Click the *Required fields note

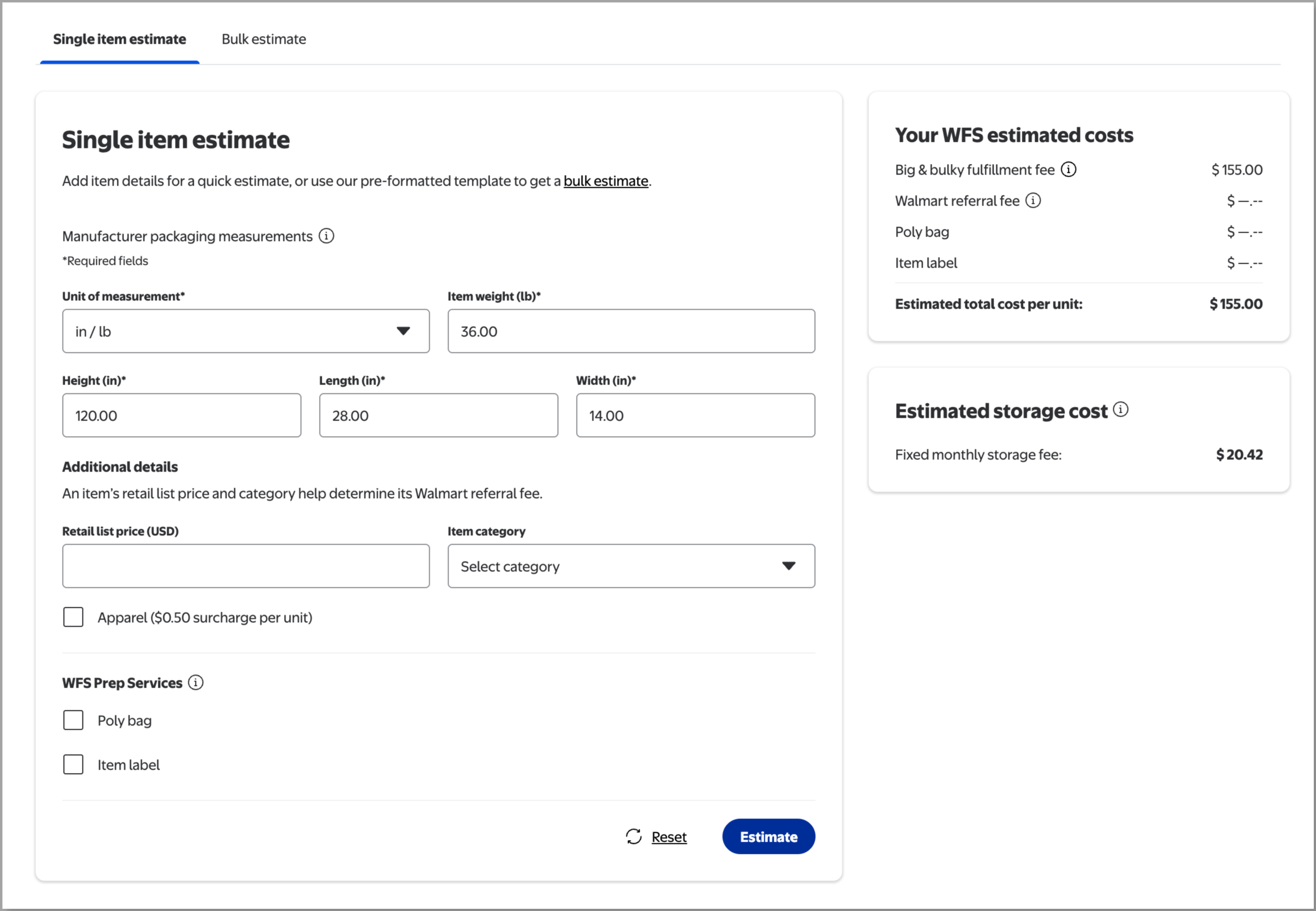tap(105, 261)
